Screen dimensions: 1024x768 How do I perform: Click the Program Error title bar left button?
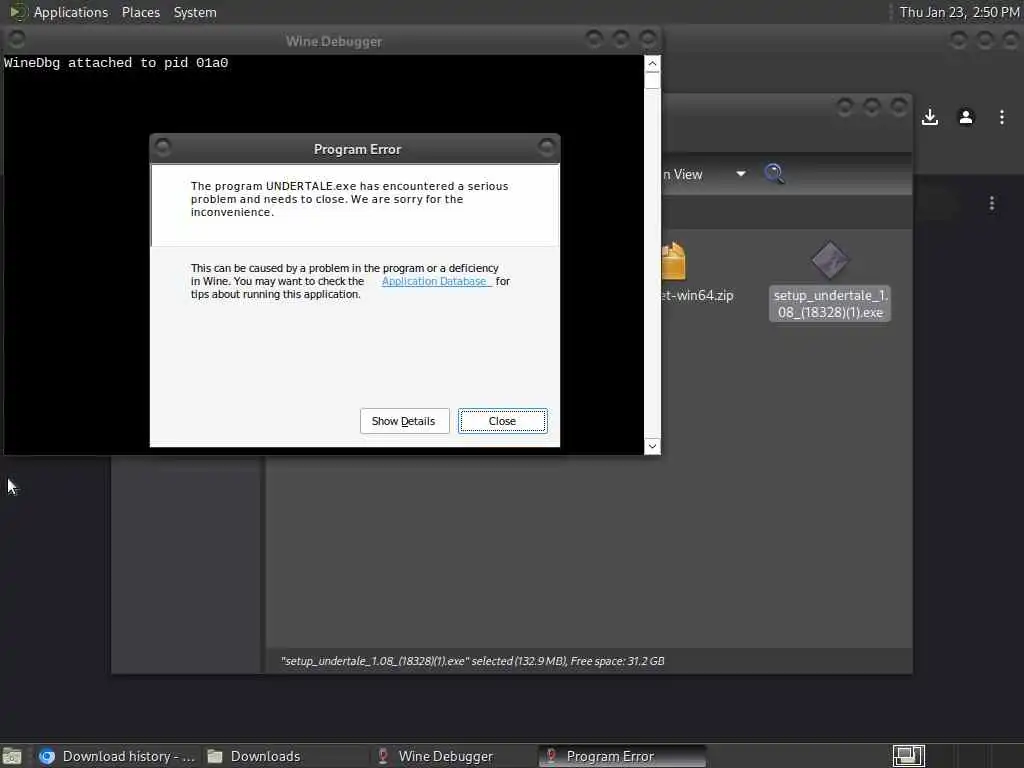(x=163, y=148)
